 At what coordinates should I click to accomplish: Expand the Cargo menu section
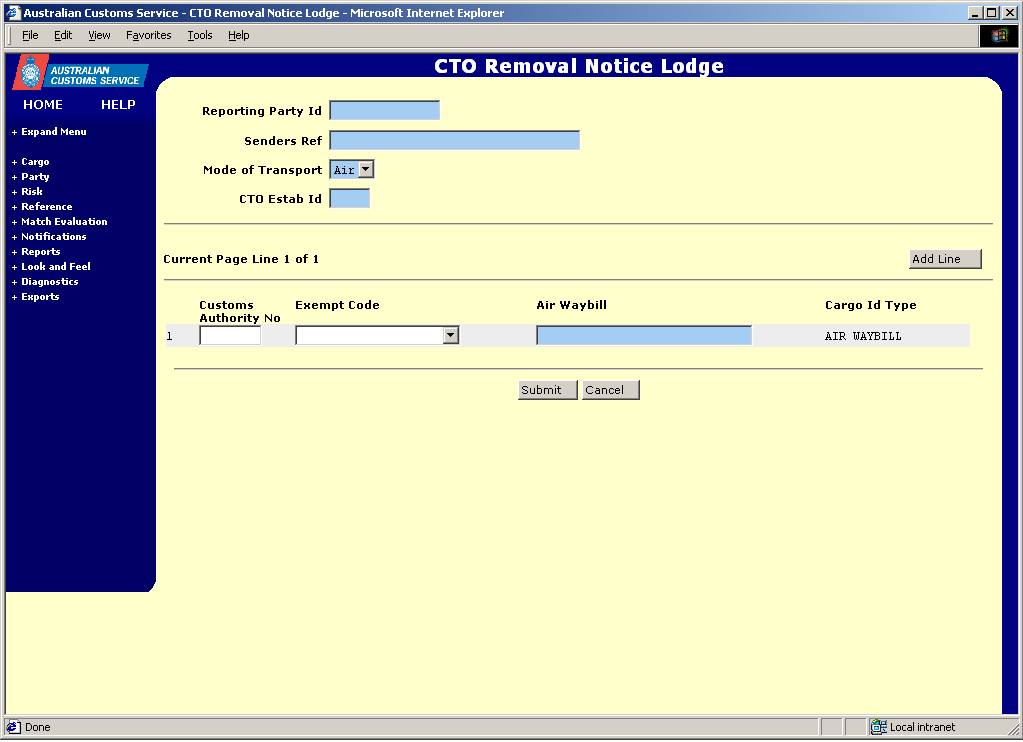[30, 162]
